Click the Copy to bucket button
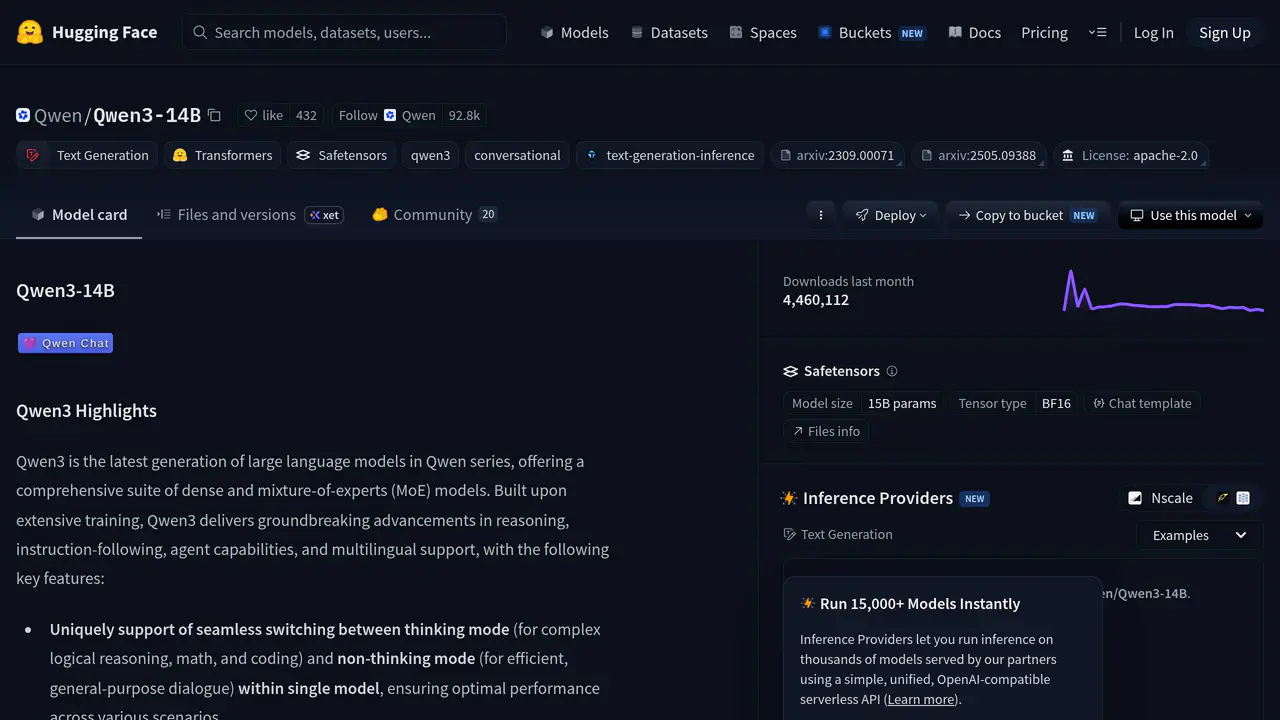 click(x=1027, y=215)
